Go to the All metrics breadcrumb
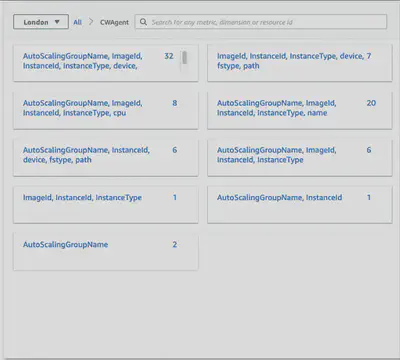This screenshot has width=400, height=360. [77, 22]
